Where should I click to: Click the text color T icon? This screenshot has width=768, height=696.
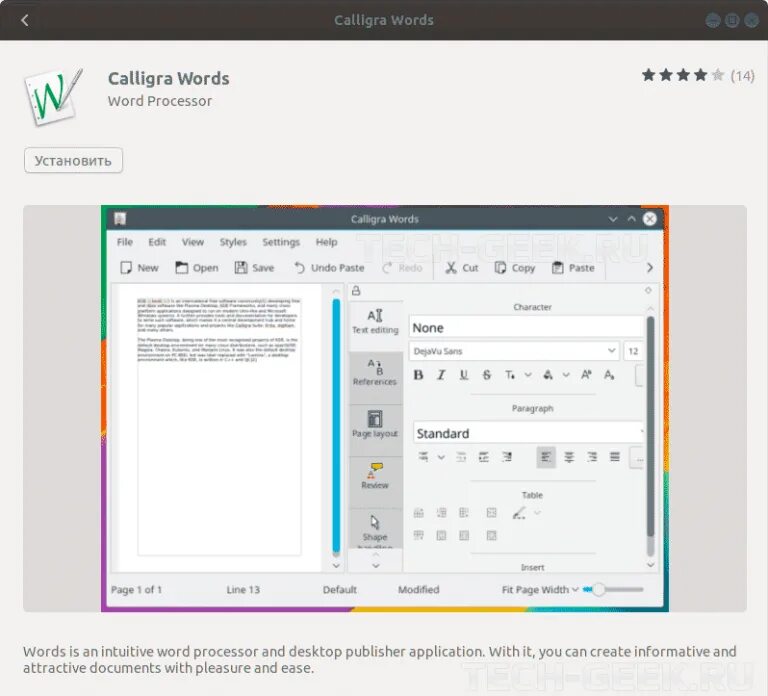510,375
